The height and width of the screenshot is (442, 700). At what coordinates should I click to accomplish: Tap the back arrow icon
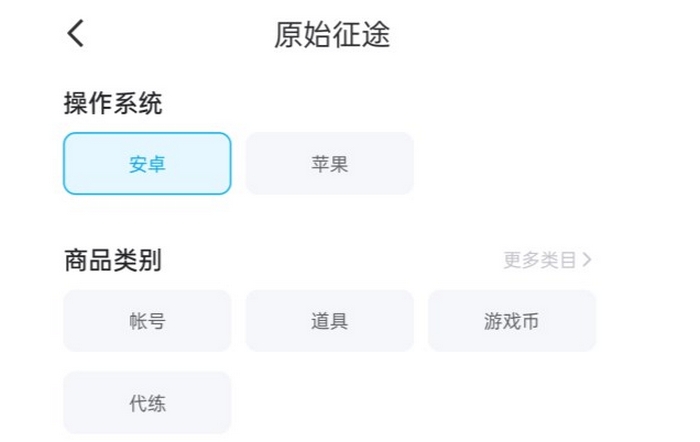(76, 34)
